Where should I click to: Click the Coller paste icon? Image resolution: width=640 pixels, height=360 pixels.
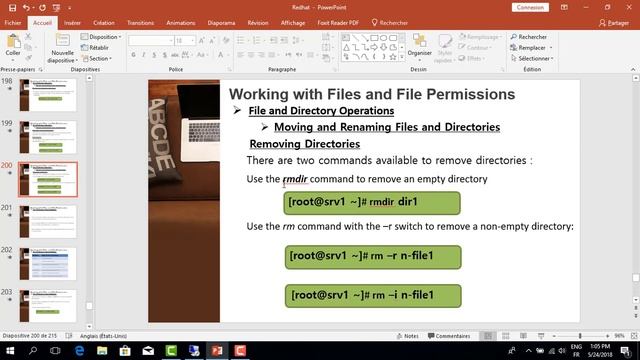pos(13,41)
